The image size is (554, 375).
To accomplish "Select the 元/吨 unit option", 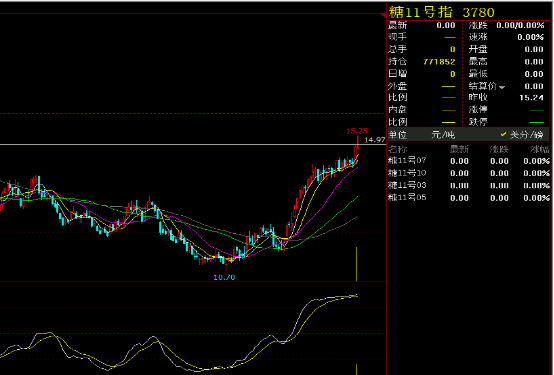I will pos(443,135).
